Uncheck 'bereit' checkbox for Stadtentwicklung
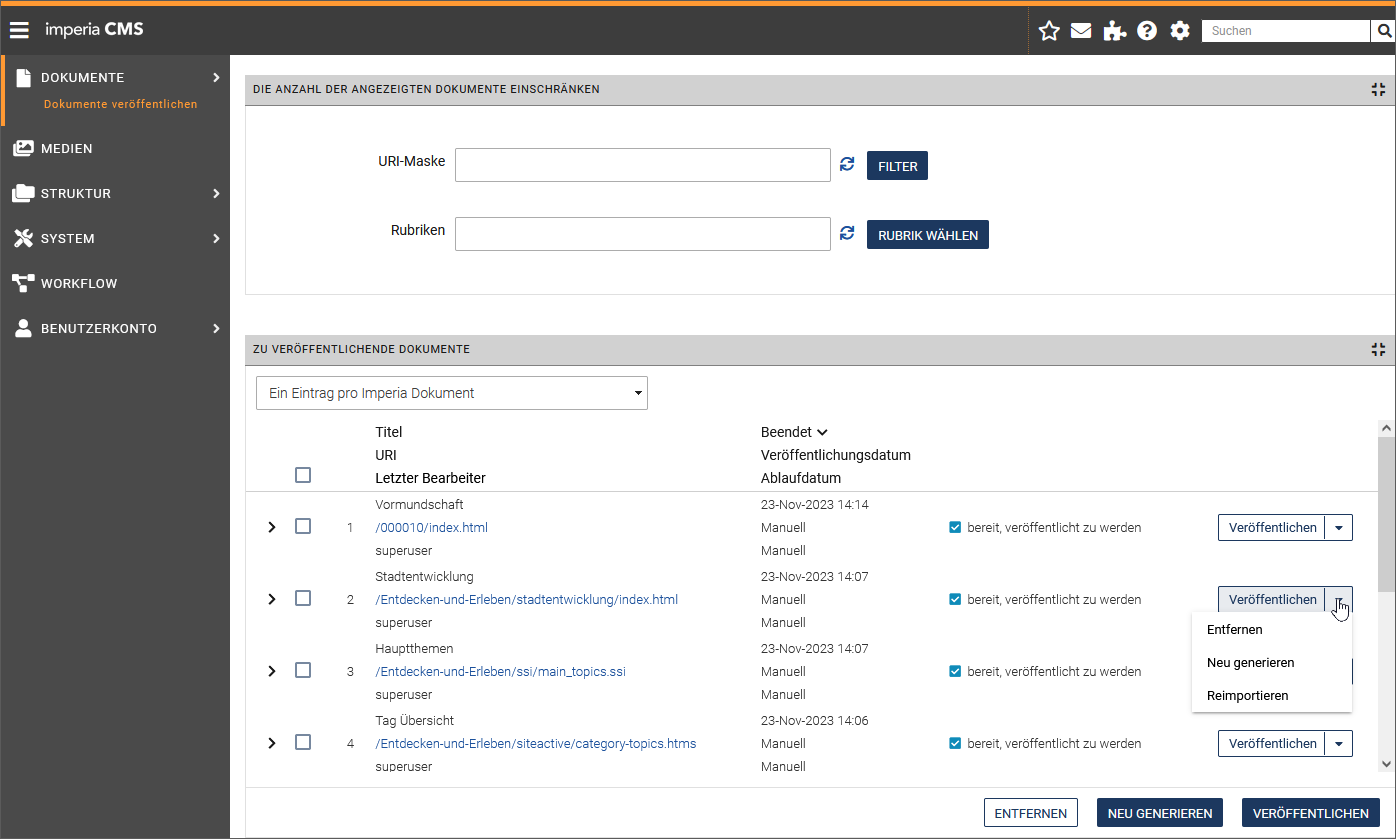 955,599
